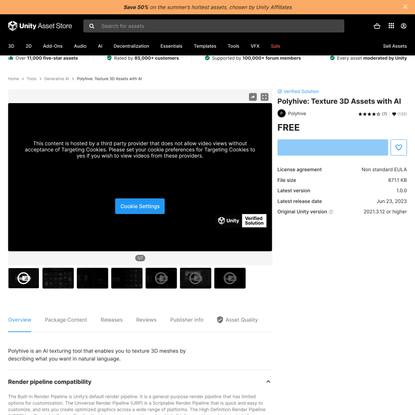This screenshot has width=415, height=415.
Task: Select the fifth media thumbnail
Action: tap(161, 278)
